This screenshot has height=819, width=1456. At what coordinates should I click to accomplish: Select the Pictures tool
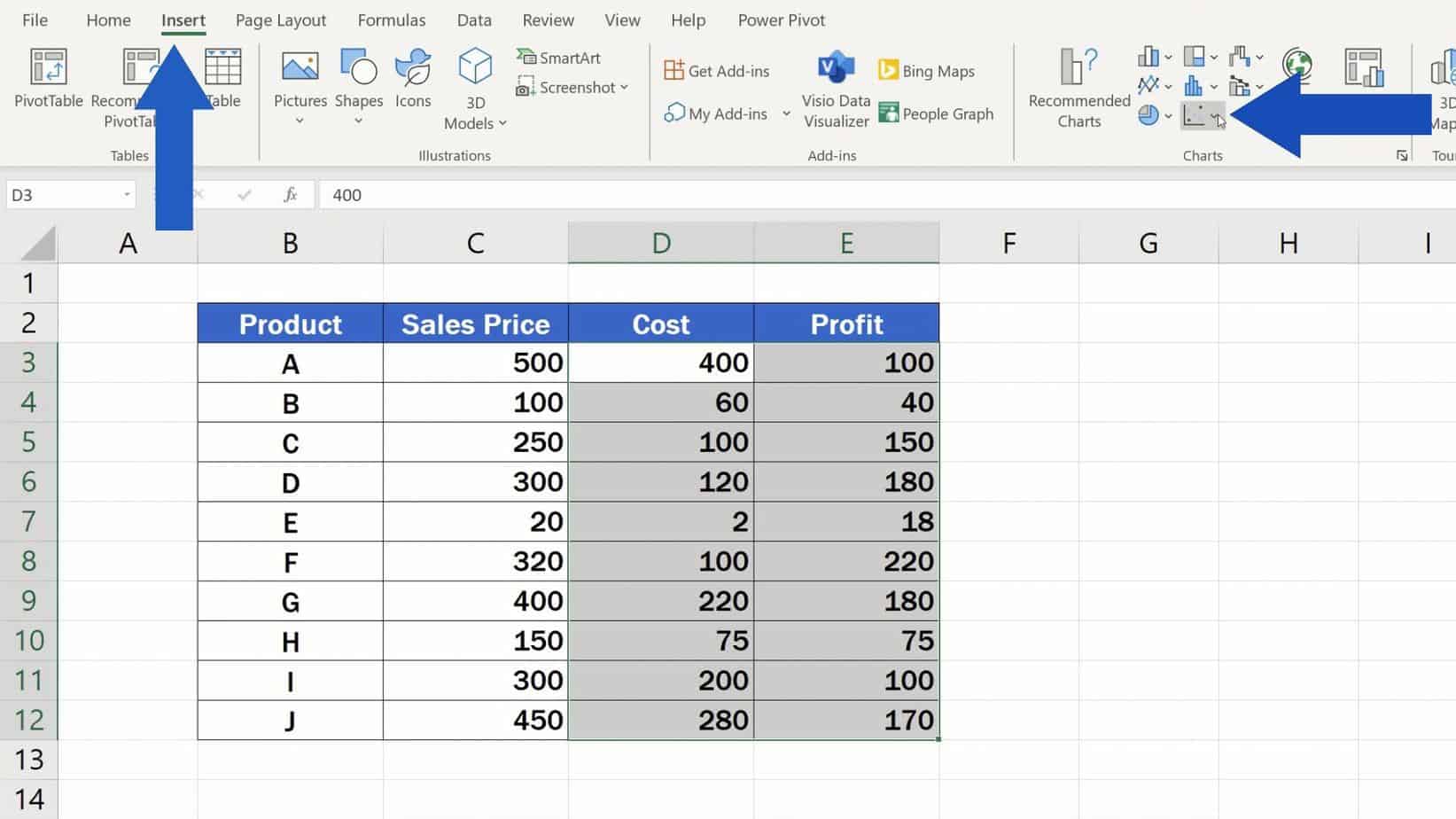tap(300, 84)
